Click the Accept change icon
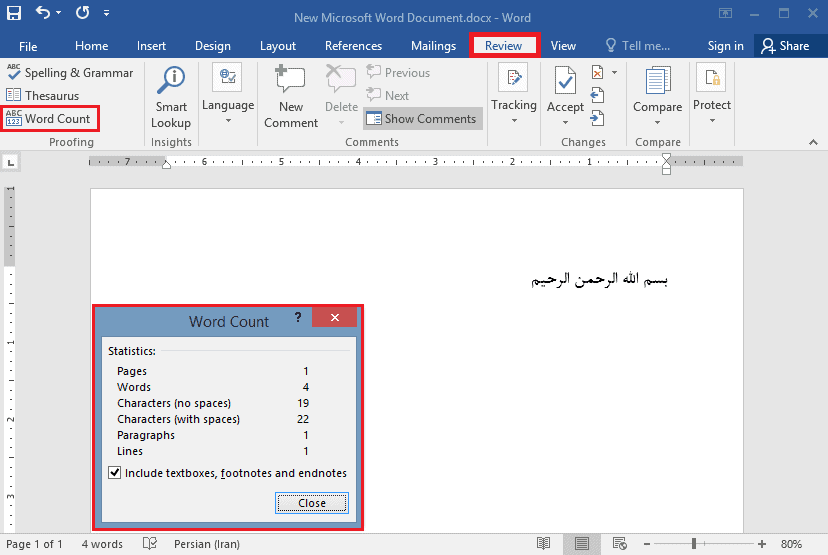Viewport: 828px width, 555px height. [x=565, y=80]
